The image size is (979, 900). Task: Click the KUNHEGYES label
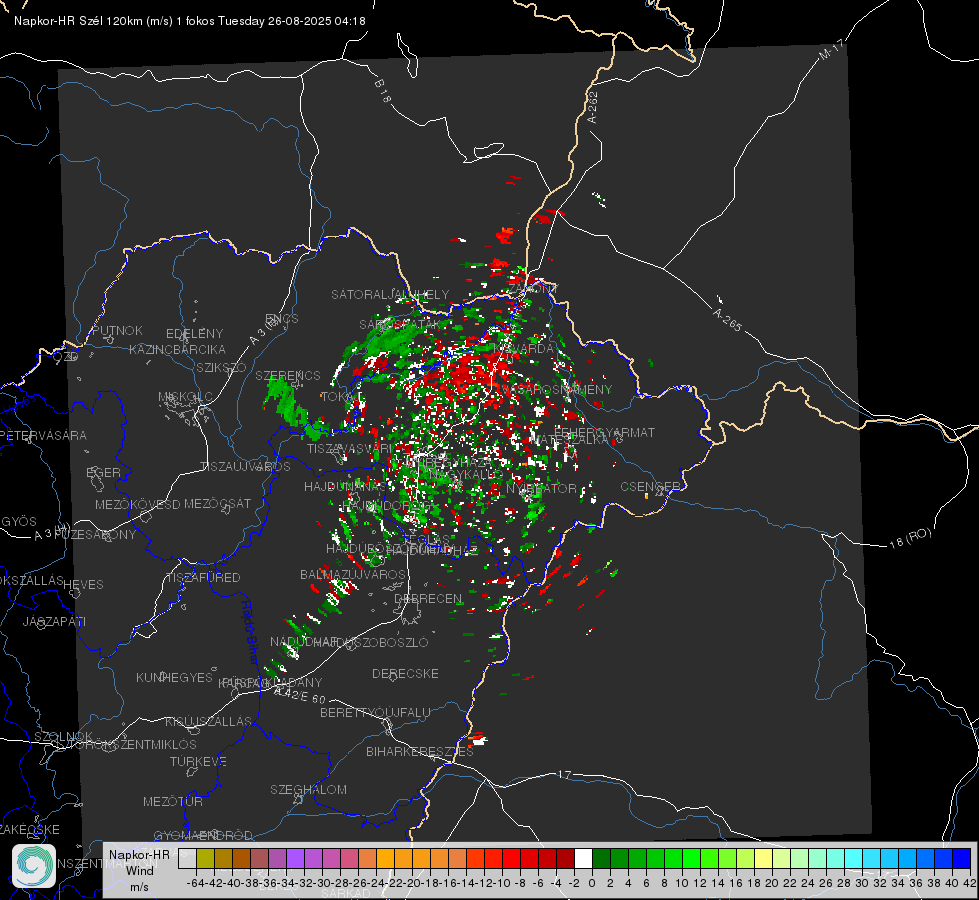pyautogui.click(x=174, y=678)
